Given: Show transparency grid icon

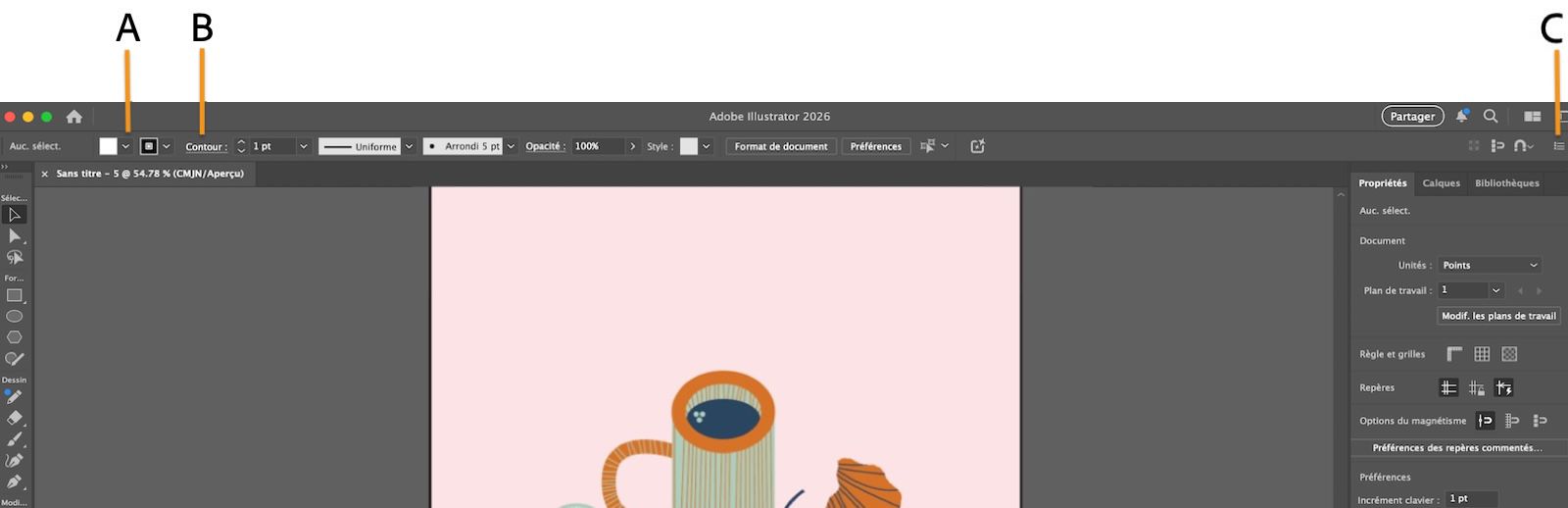Looking at the screenshot, I should coord(1509,354).
